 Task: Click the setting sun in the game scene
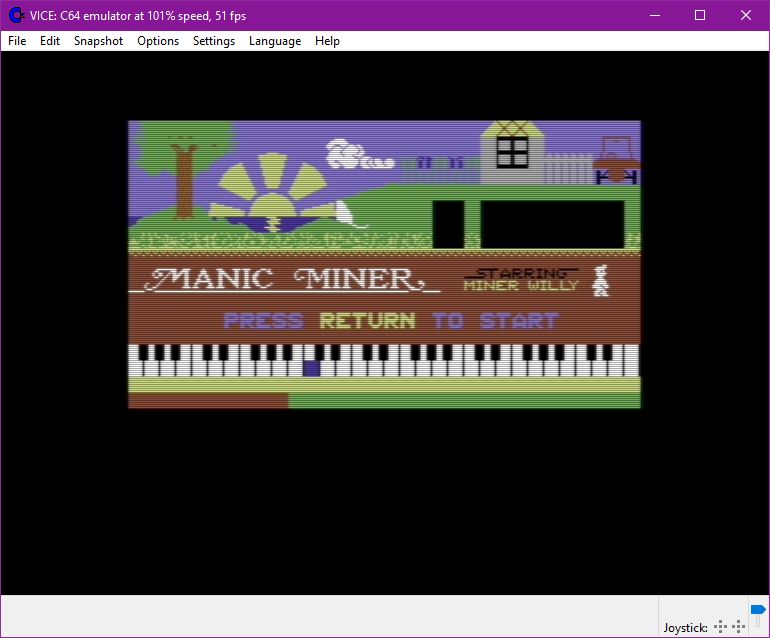coord(273,192)
